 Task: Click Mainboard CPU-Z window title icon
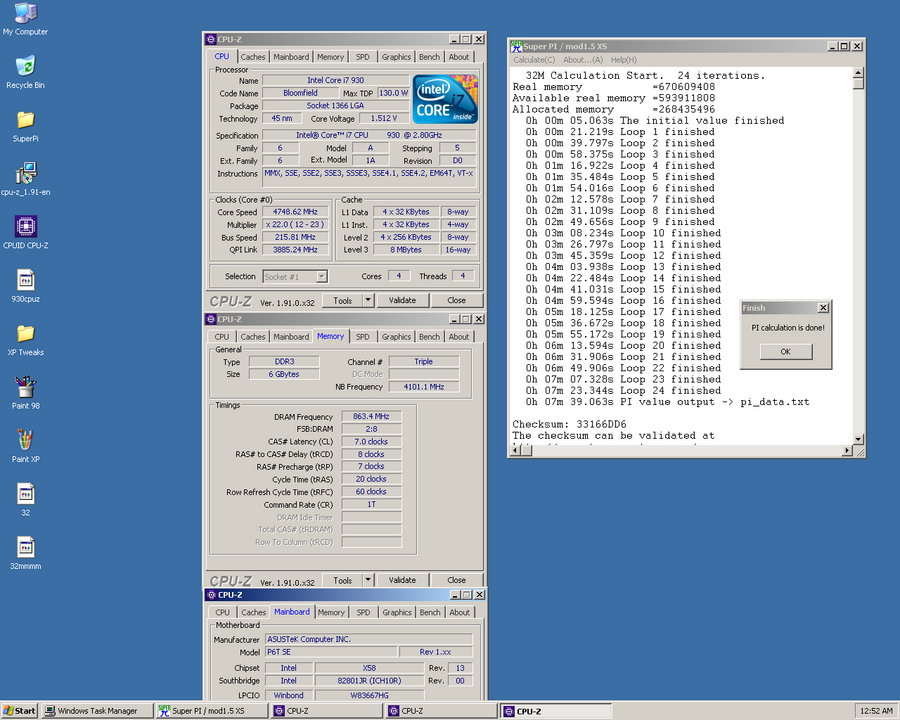(211, 595)
